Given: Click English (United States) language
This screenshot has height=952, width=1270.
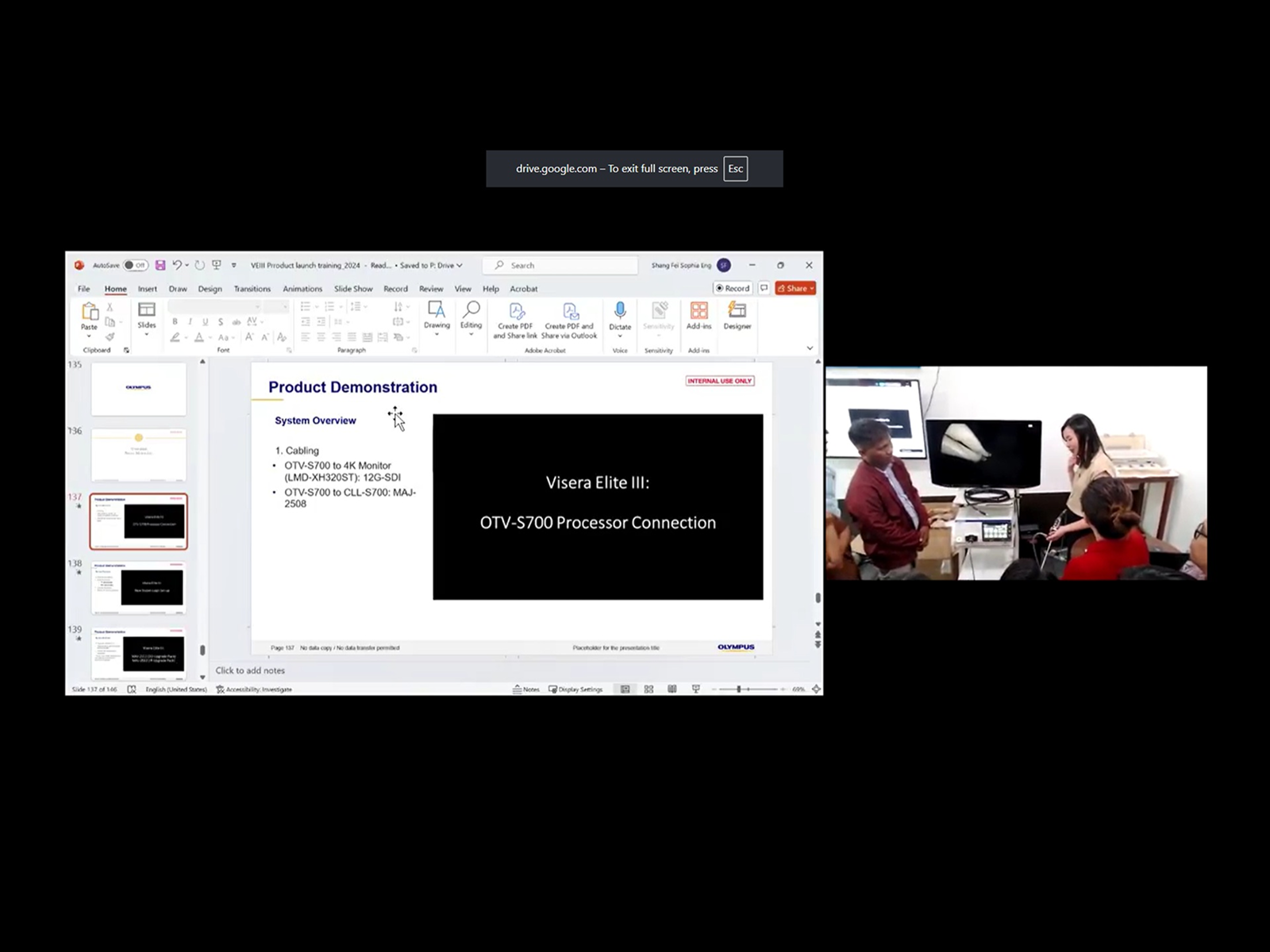Looking at the screenshot, I should click(x=176, y=689).
